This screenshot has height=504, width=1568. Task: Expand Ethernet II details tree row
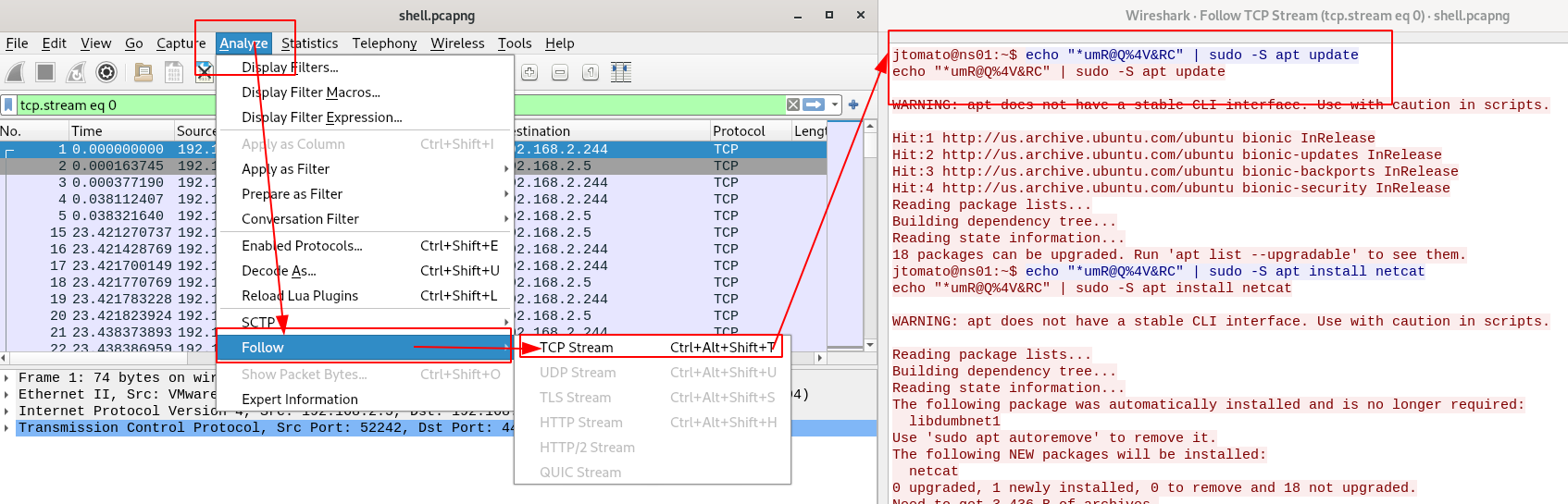click(7, 394)
